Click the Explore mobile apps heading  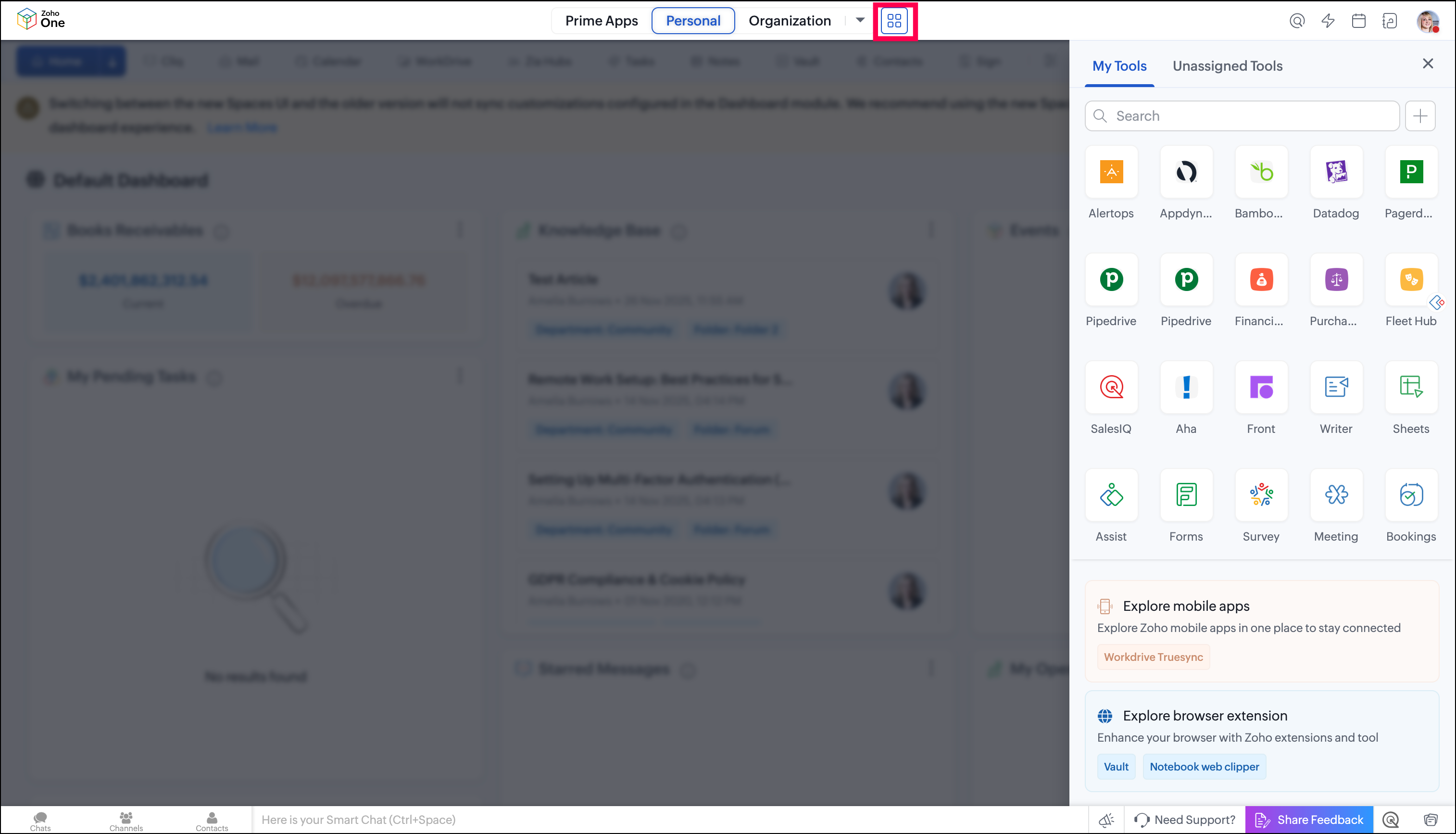[x=1186, y=606]
